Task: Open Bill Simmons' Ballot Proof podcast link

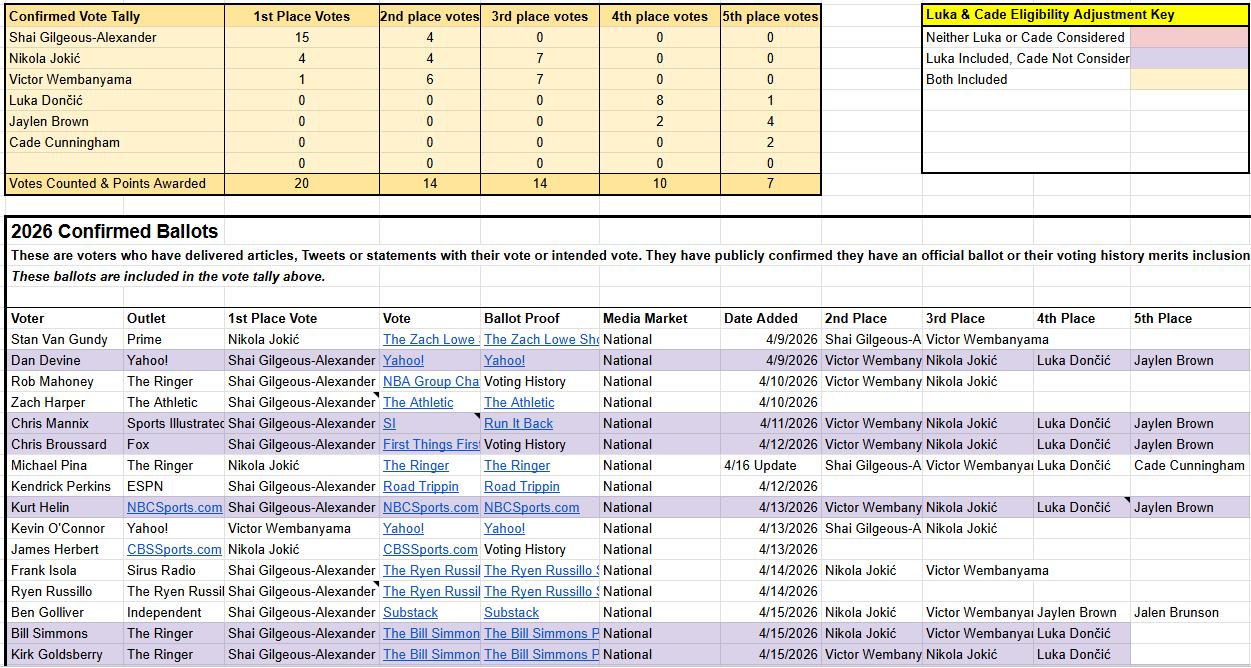Action: click(x=541, y=633)
